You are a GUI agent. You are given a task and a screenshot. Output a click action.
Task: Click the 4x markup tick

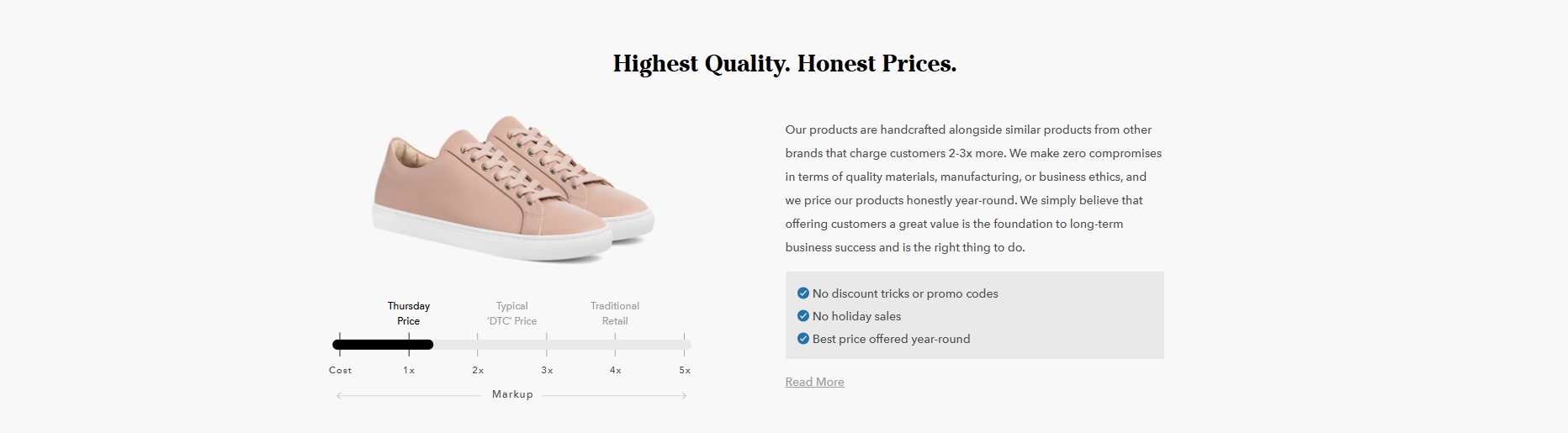[616, 370]
